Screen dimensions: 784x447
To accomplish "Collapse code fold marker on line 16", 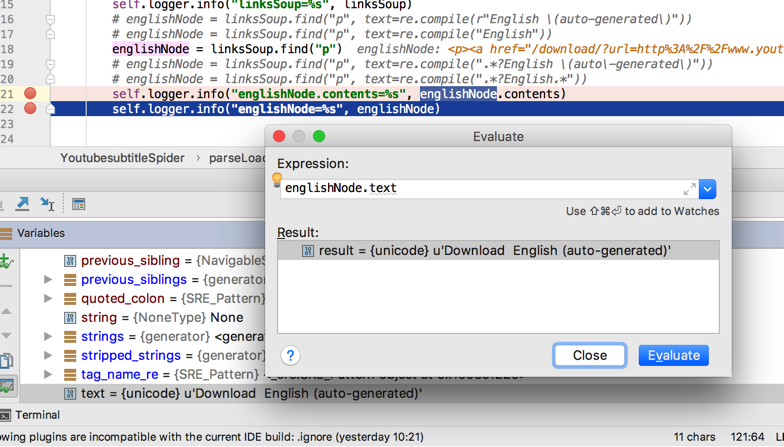I will pyautogui.click(x=50, y=20).
